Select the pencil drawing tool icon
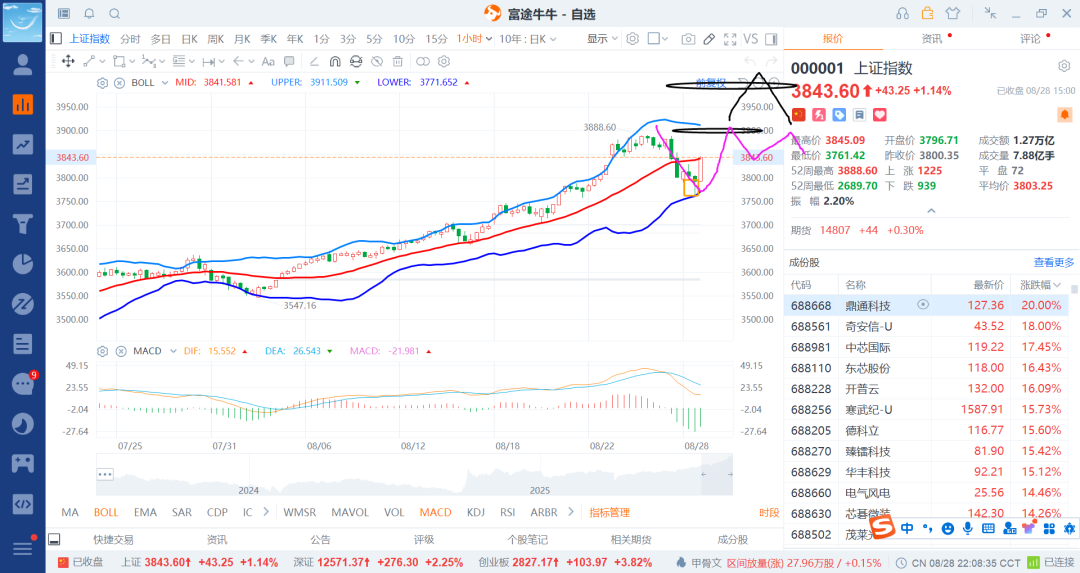This screenshot has width=1080, height=573. pos(709,39)
